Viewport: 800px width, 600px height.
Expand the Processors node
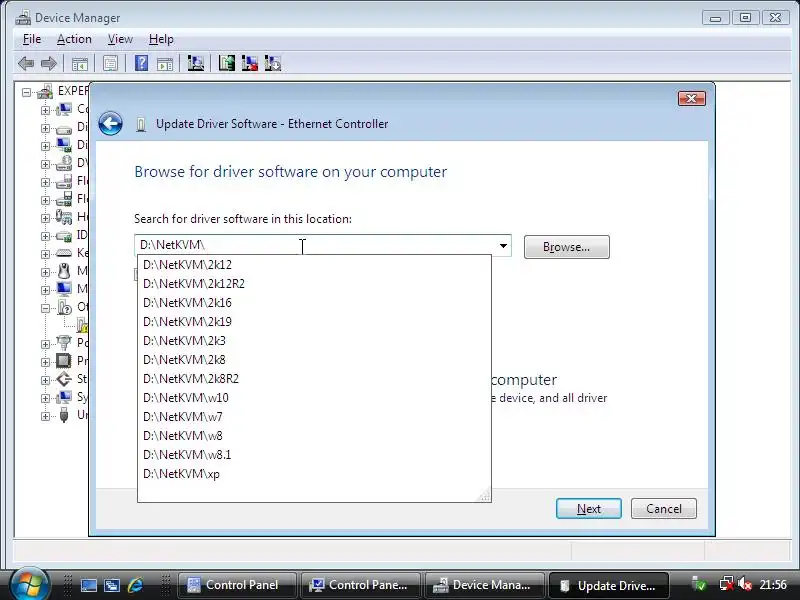45,362
